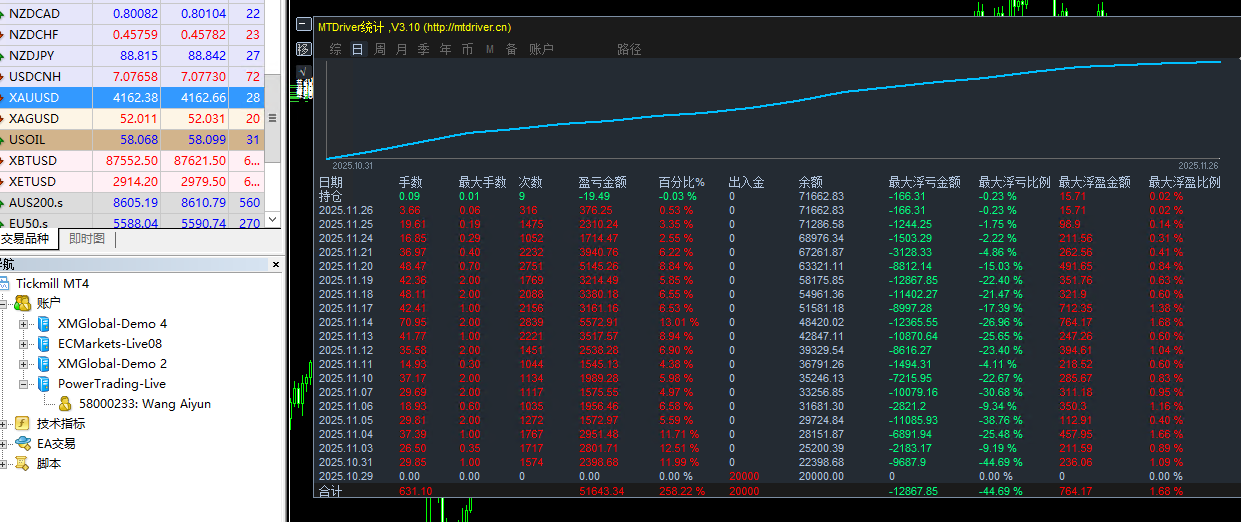
Task: Click the 脚本 scripts icon
Action: click(22, 463)
